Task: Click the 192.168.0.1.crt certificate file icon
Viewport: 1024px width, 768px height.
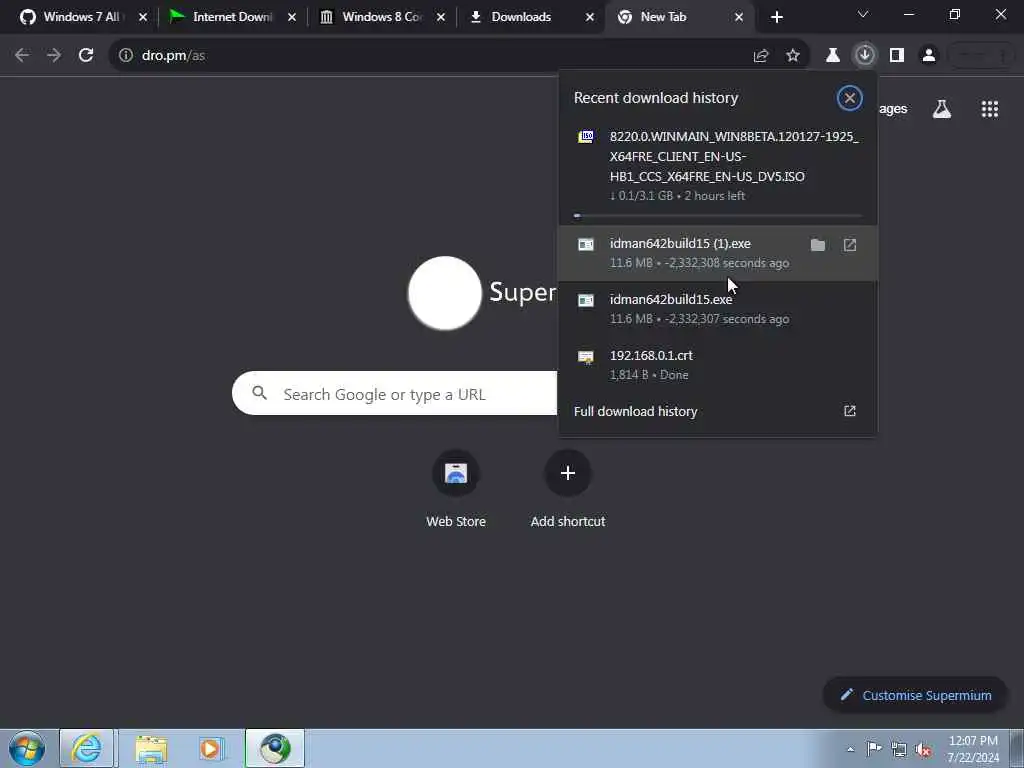Action: click(x=586, y=357)
